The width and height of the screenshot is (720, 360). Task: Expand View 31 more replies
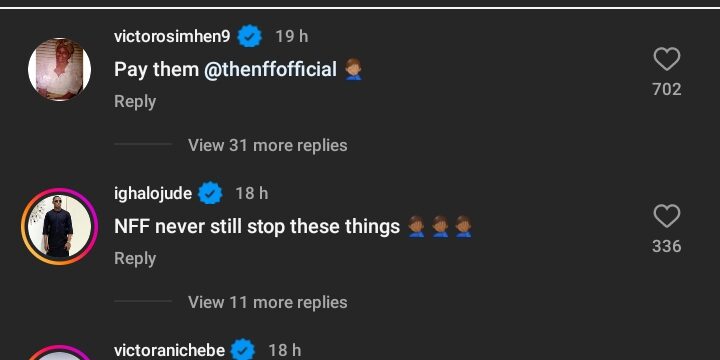pyautogui.click(x=267, y=145)
